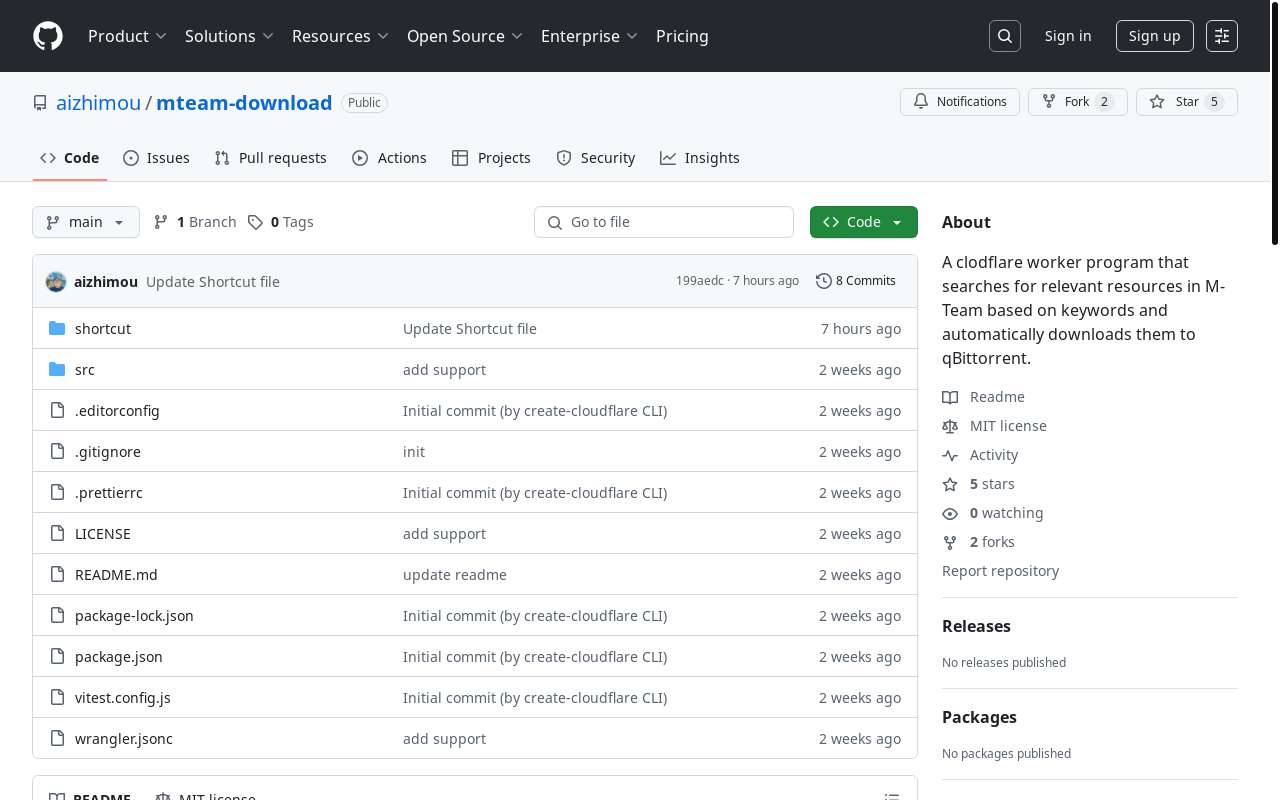Expand the Open Source menu
Image resolution: width=1280 pixels, height=800 pixels.
click(464, 36)
